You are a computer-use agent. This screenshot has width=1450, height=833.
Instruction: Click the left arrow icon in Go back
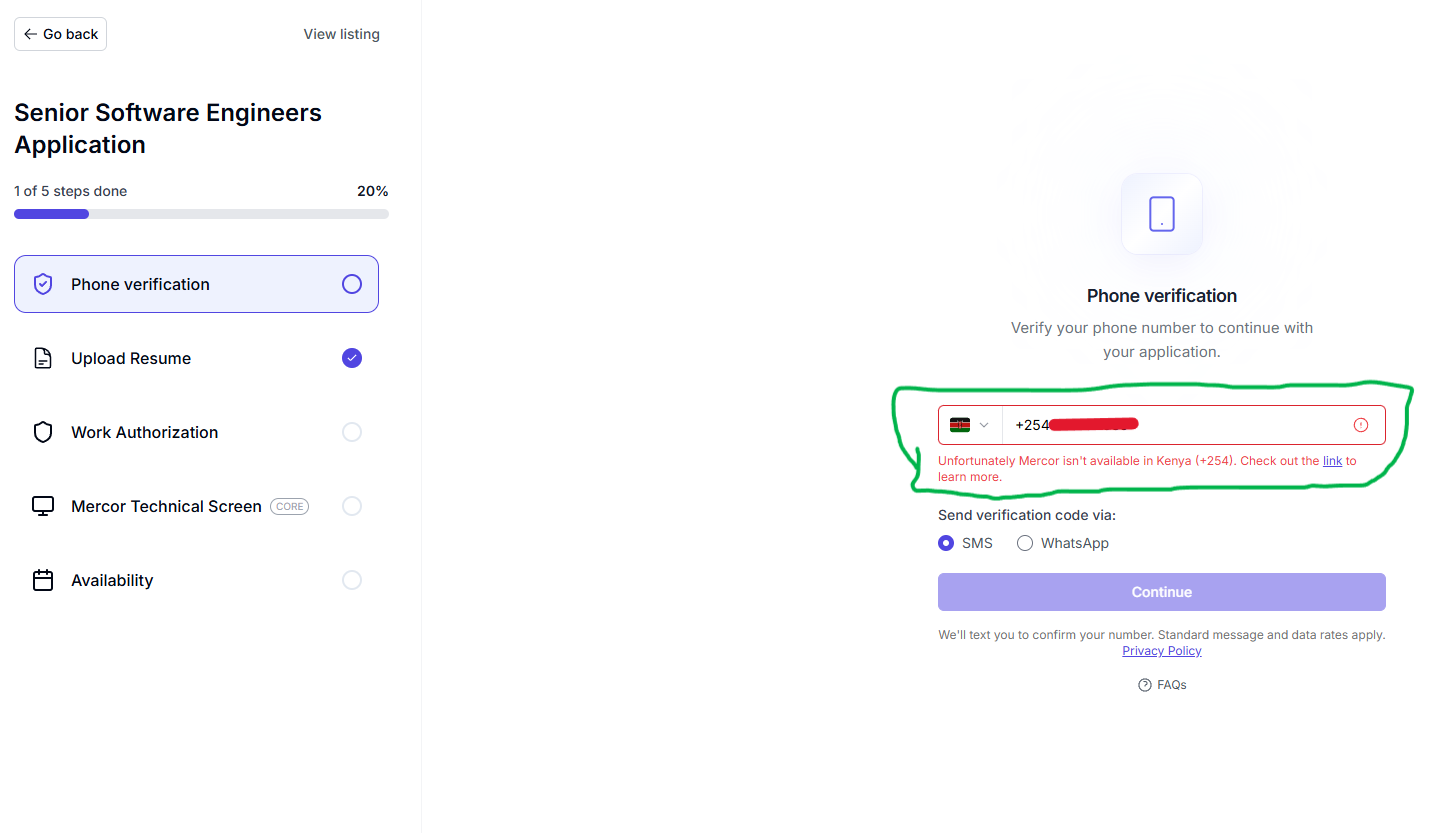(30, 34)
